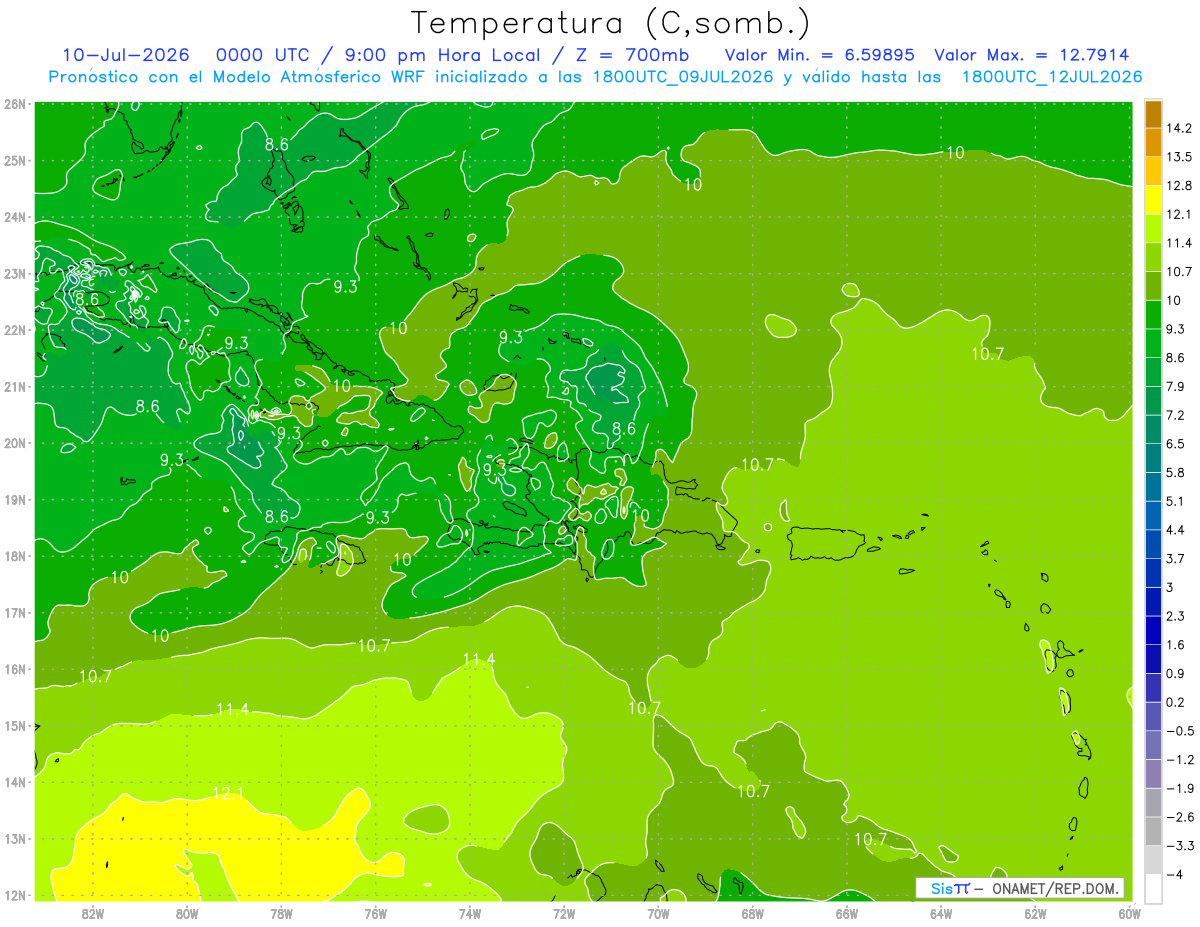Click the 76W longitude axis label
The height and width of the screenshot is (927, 1200).
click(375, 913)
